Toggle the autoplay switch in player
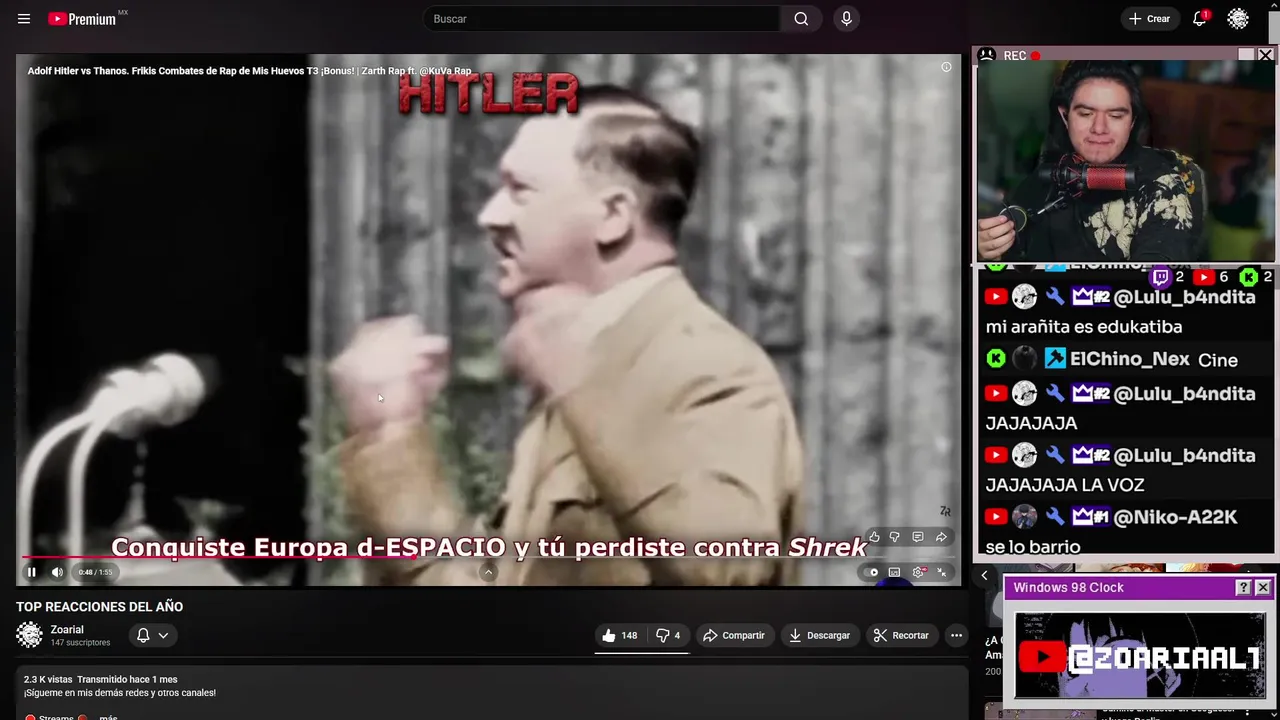Viewport: 1280px width, 720px height. 871,572
